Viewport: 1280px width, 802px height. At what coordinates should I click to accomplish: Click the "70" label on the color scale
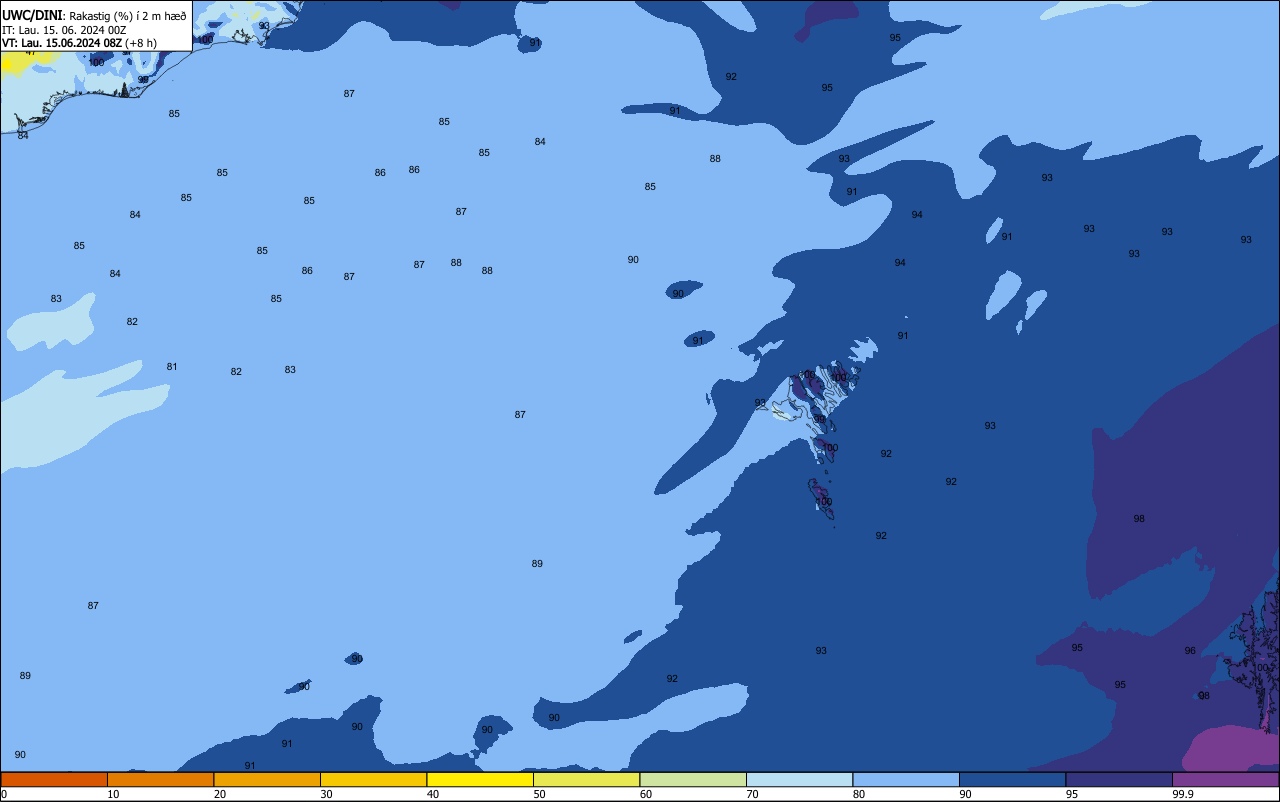point(752,794)
